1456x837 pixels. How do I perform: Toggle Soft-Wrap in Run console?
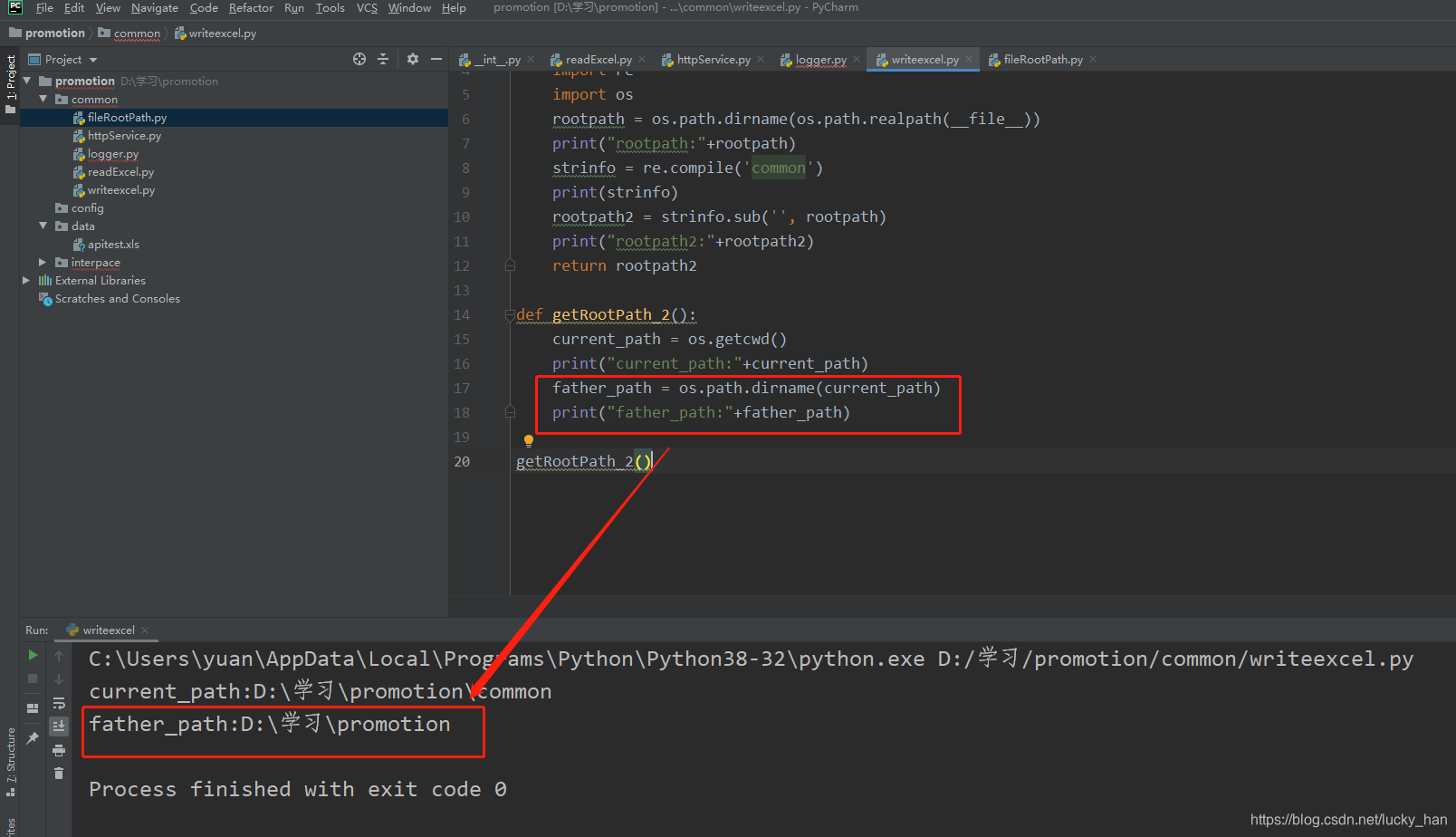[59, 703]
